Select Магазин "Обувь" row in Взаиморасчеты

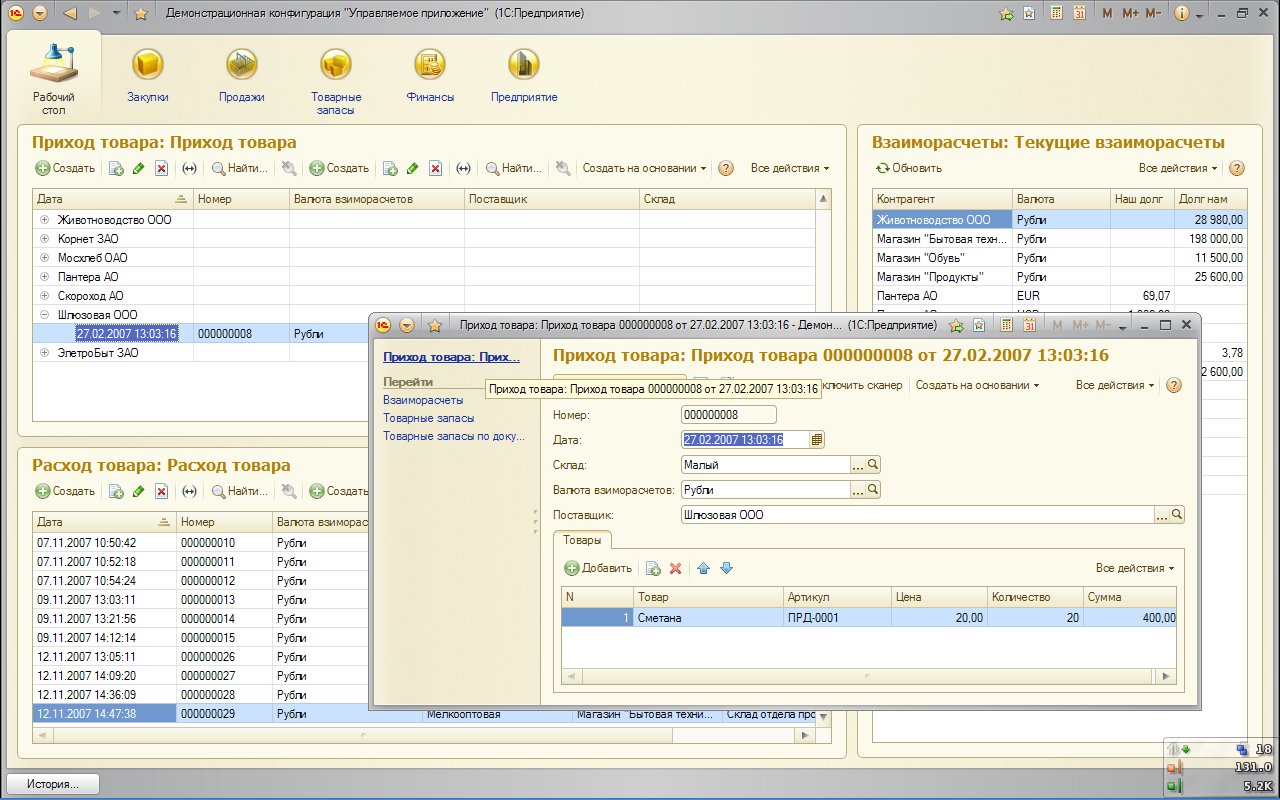coord(1060,257)
